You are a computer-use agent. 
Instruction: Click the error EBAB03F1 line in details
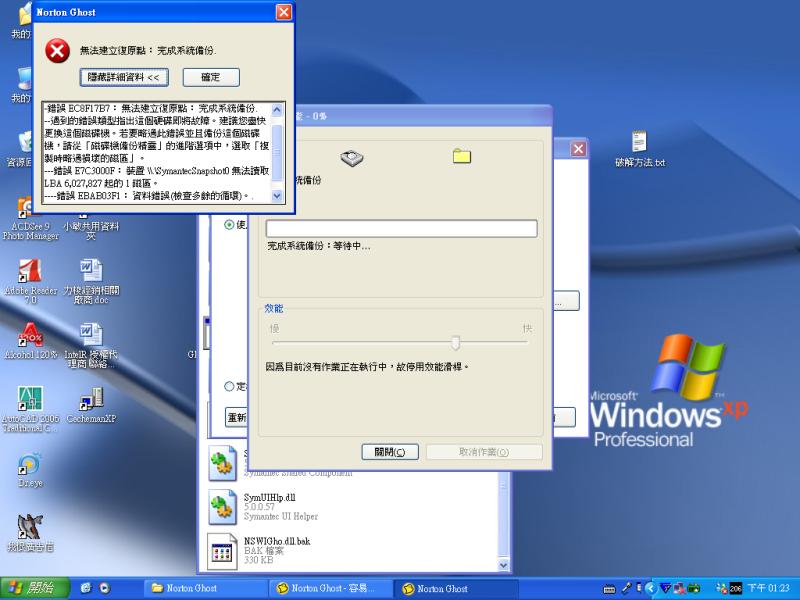(148, 196)
